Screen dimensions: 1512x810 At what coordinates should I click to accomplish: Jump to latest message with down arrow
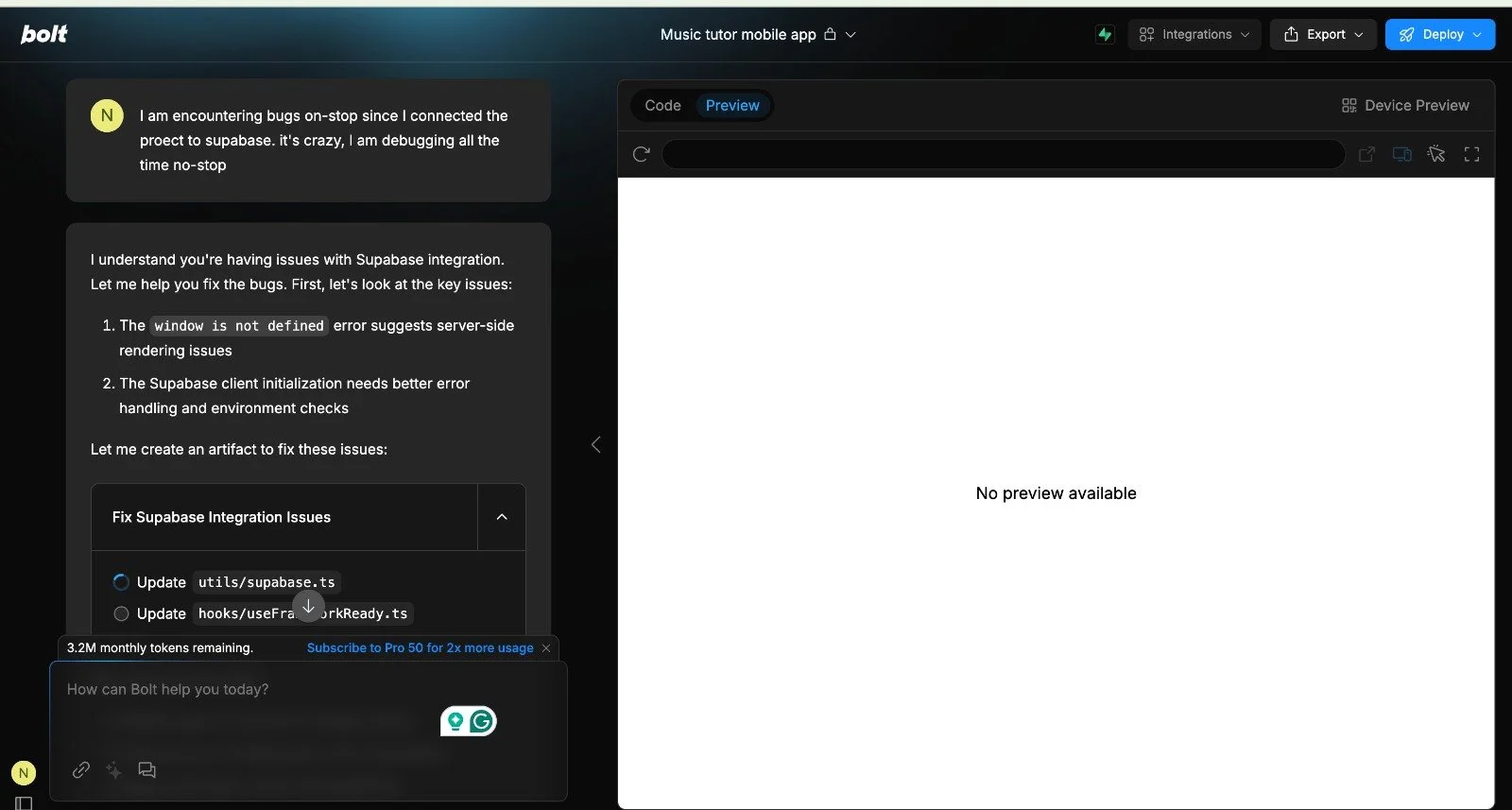[x=308, y=607]
